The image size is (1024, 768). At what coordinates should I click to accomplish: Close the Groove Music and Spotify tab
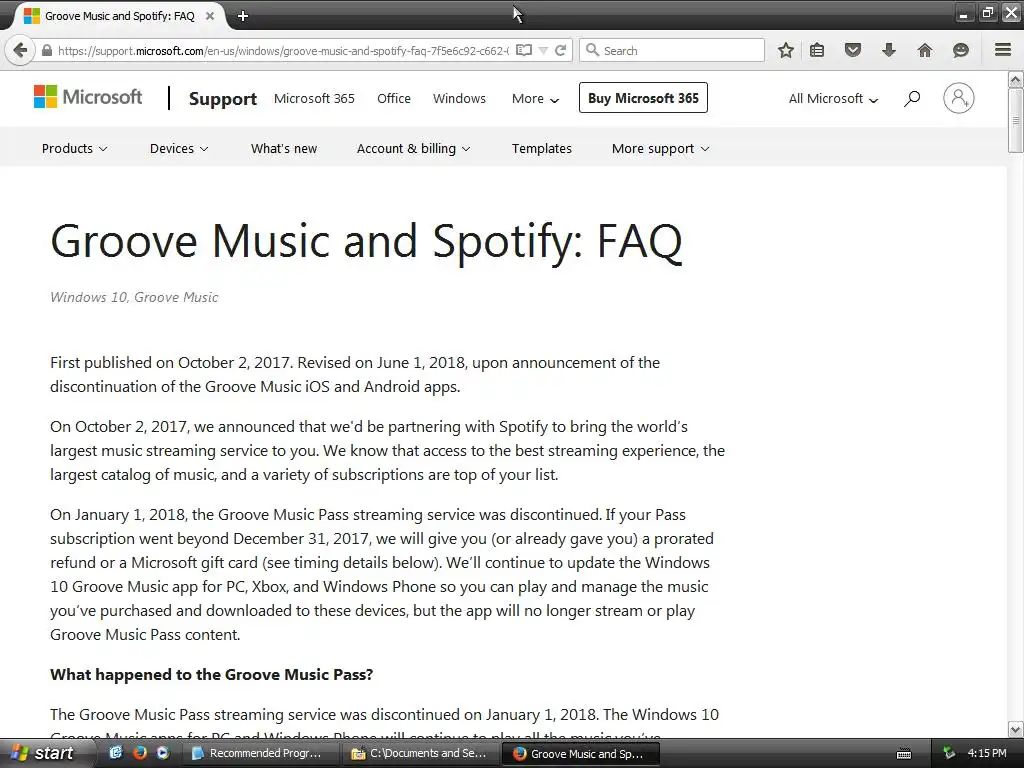pos(210,16)
